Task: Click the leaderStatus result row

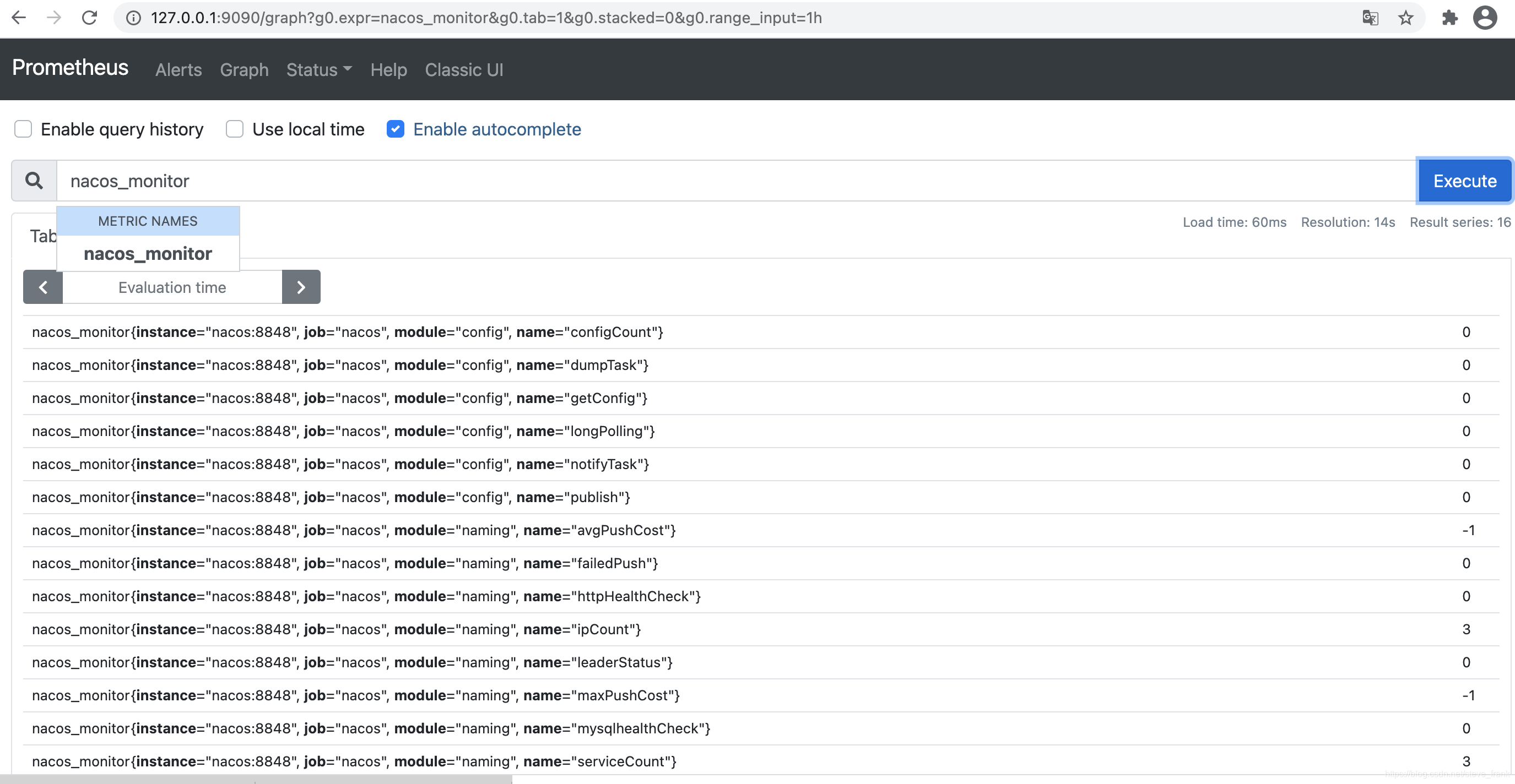Action: tap(761, 662)
